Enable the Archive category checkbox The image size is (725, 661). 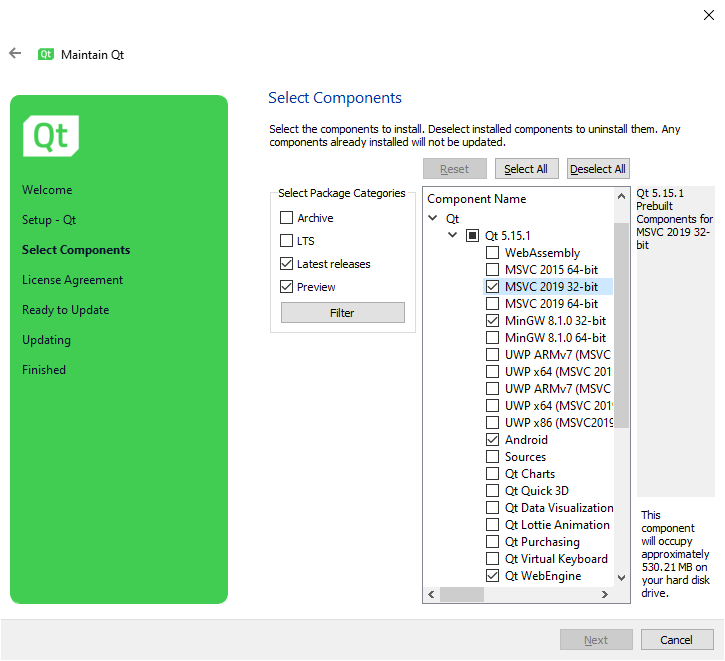tap(287, 218)
